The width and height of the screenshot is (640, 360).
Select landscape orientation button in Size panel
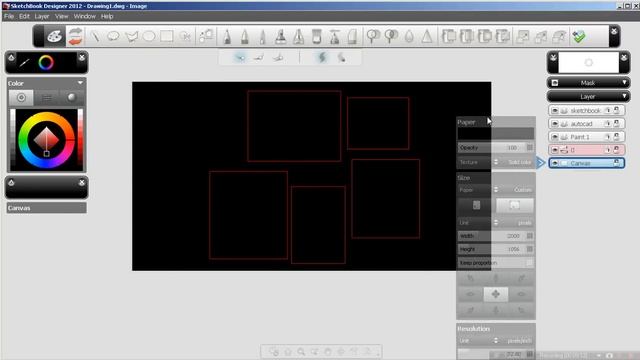515,205
